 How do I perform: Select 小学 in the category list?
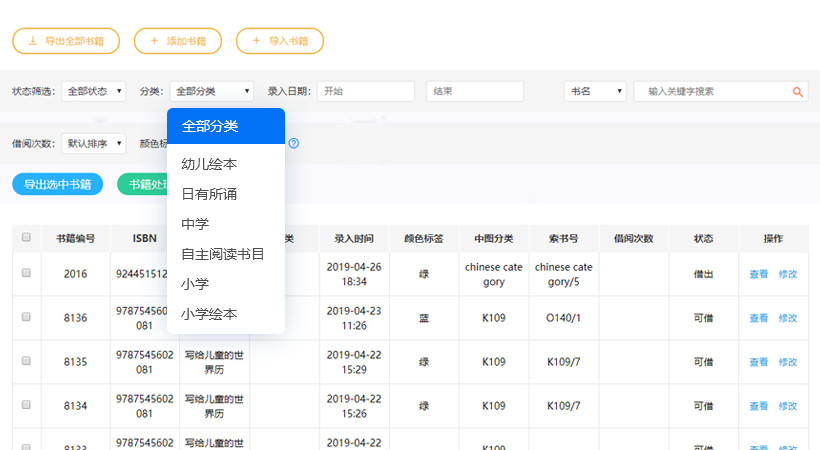coord(226,284)
